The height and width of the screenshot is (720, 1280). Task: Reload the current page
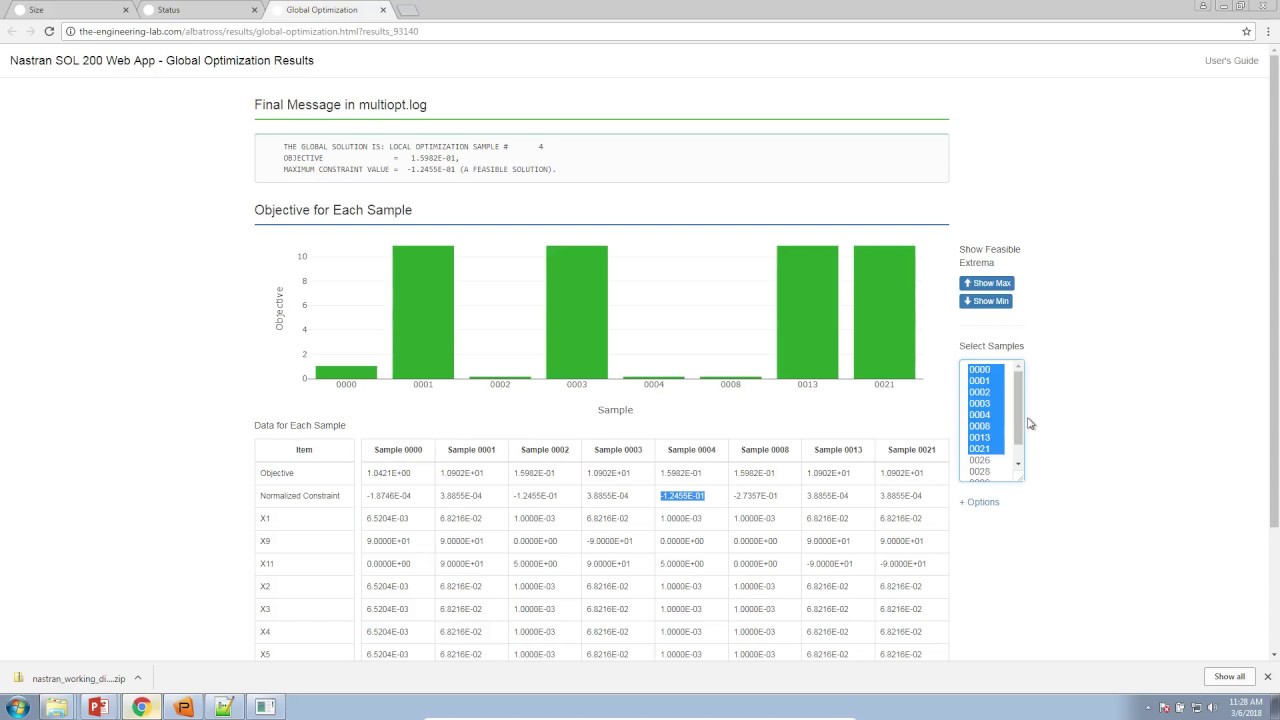click(x=49, y=31)
